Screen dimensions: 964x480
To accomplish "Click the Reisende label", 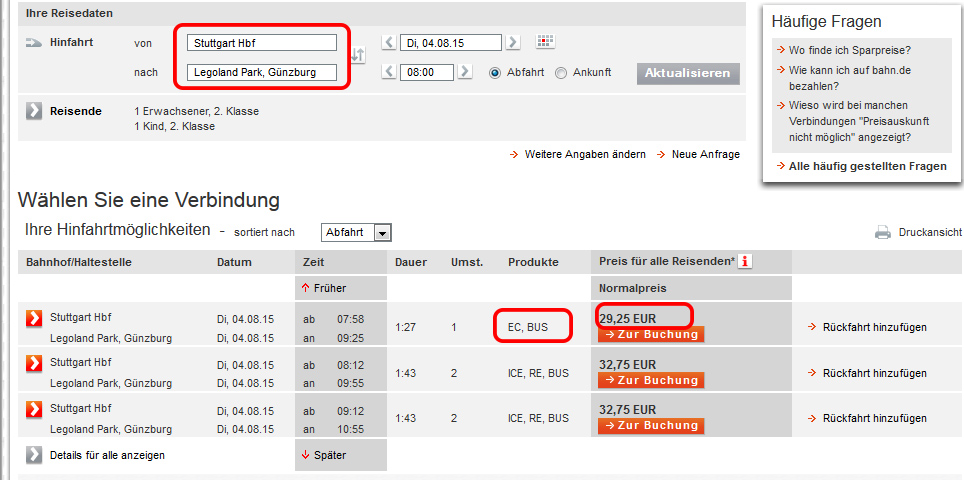I will [x=76, y=111].
